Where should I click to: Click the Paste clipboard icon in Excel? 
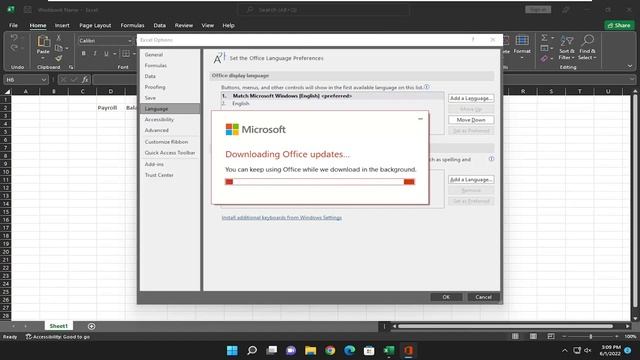click(x=43, y=42)
